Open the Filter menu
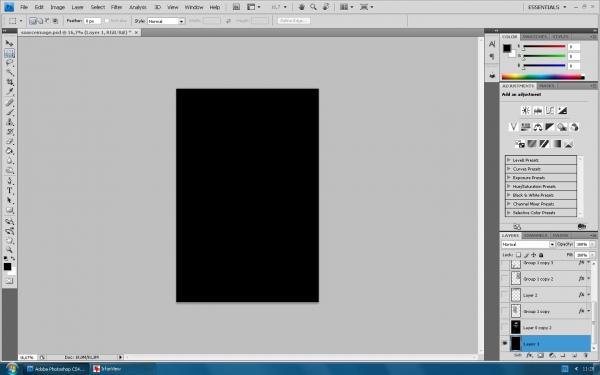 [116, 7]
